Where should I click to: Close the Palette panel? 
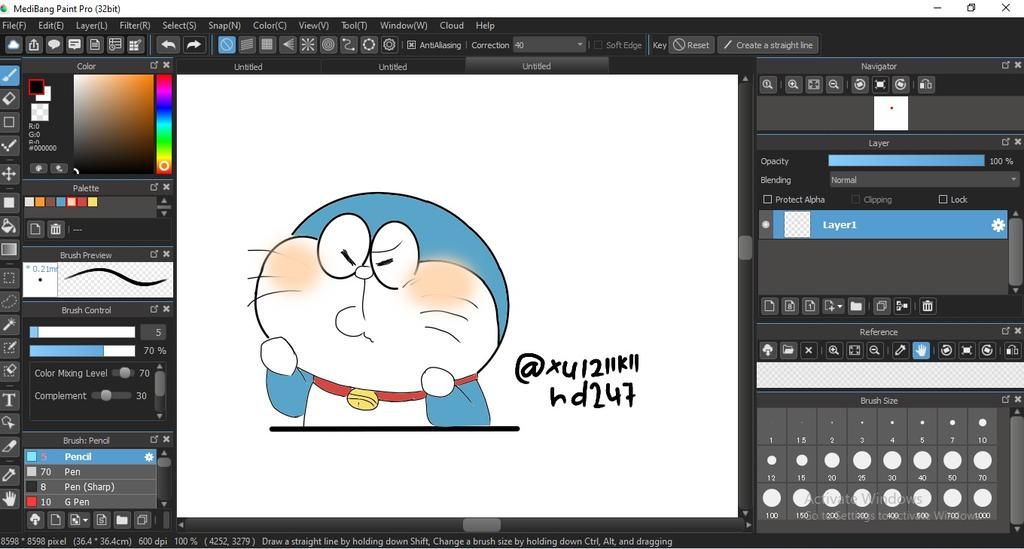[x=167, y=187]
